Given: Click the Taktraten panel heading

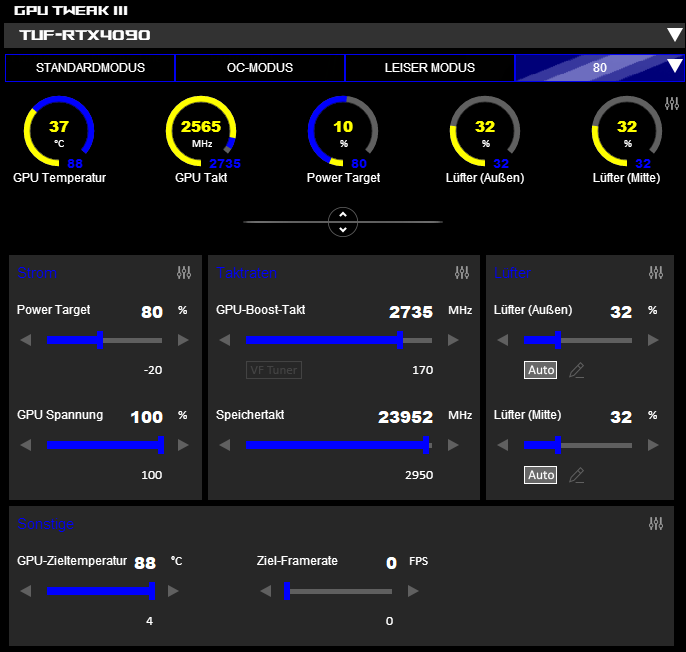Looking at the screenshot, I should pyautogui.click(x=247, y=273).
